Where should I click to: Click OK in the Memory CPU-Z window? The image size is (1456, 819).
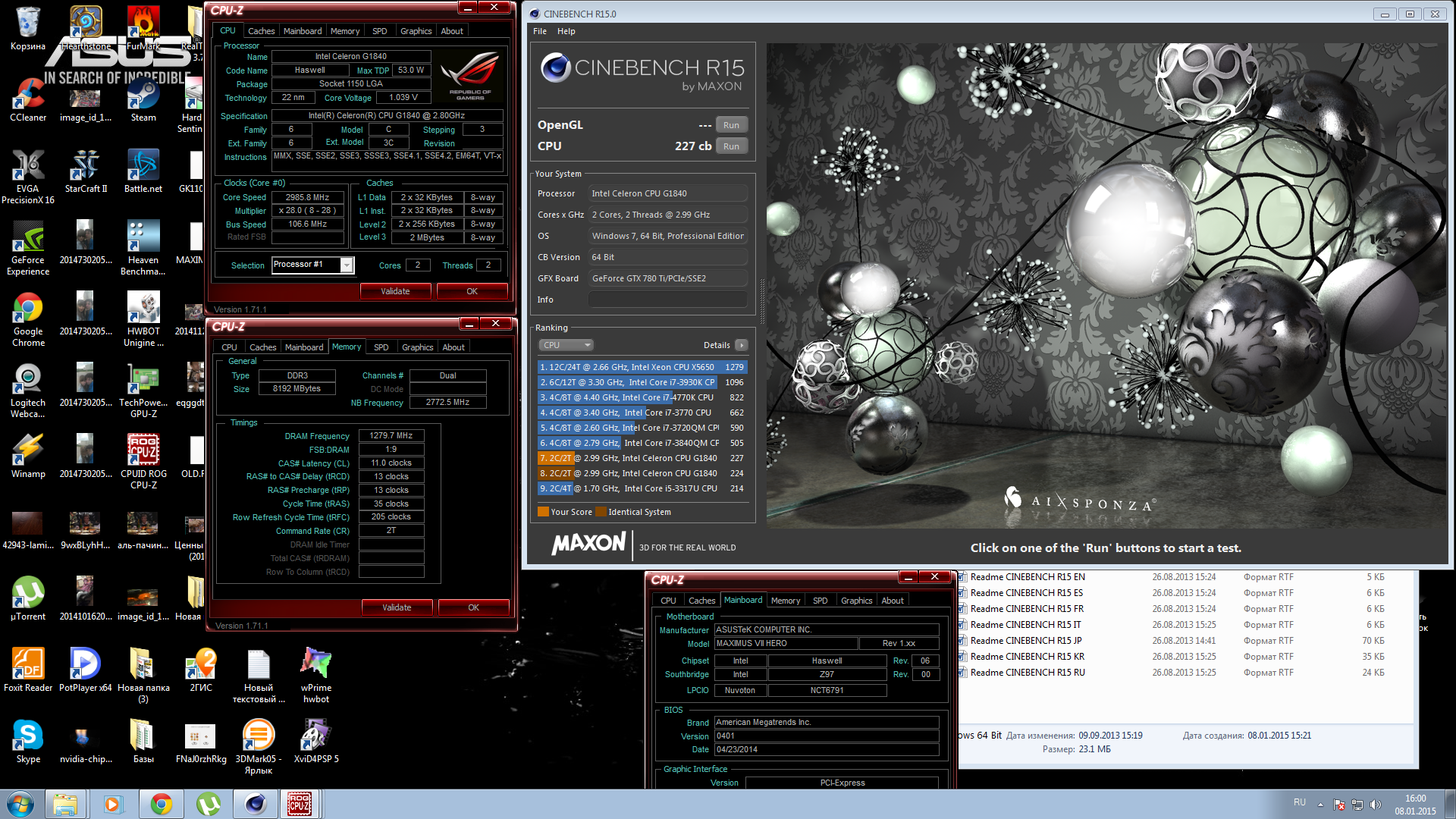click(x=473, y=607)
